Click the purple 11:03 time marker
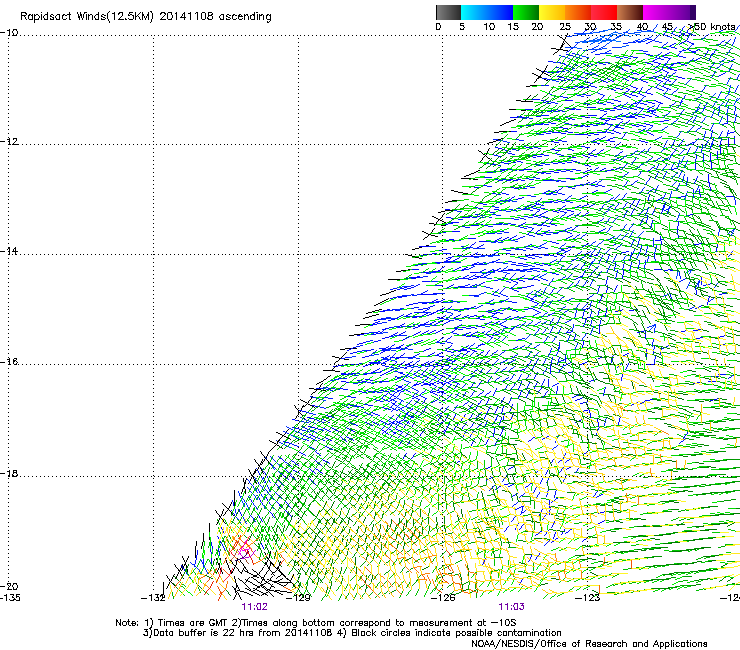740x650 pixels. [512, 607]
